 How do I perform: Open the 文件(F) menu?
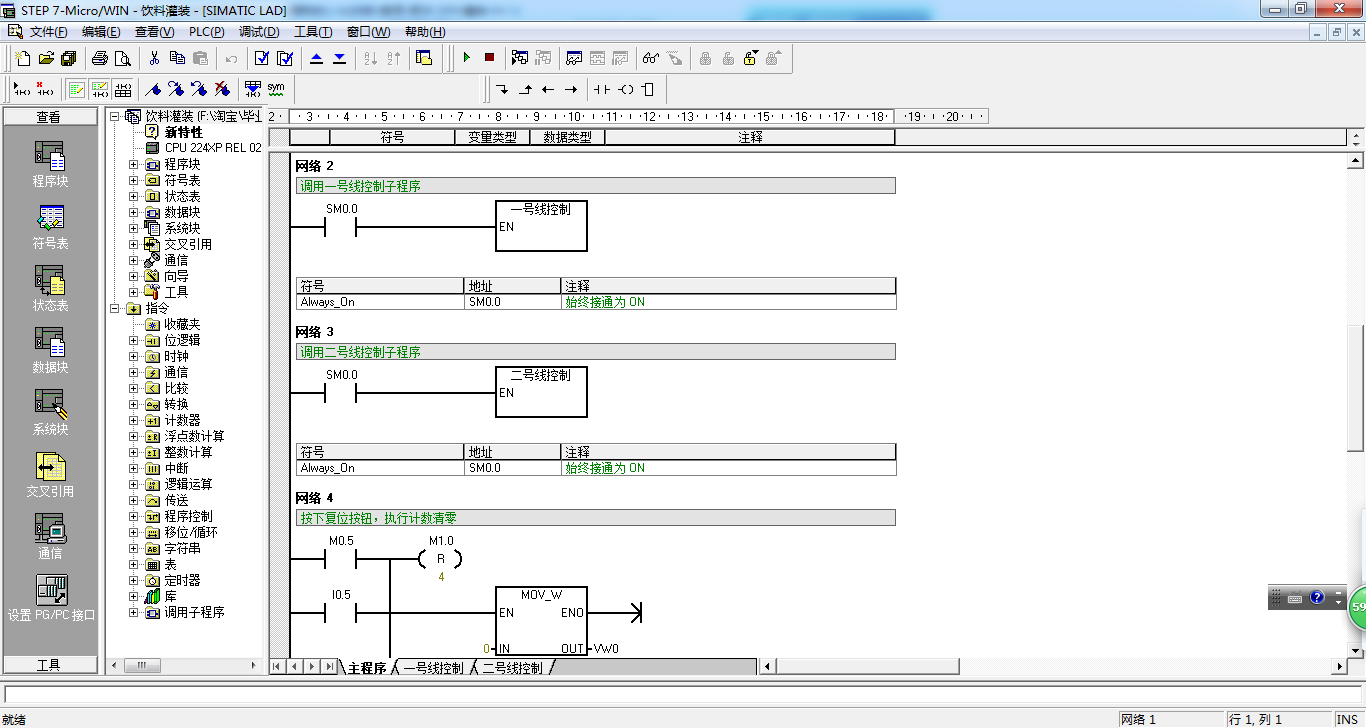[x=48, y=32]
